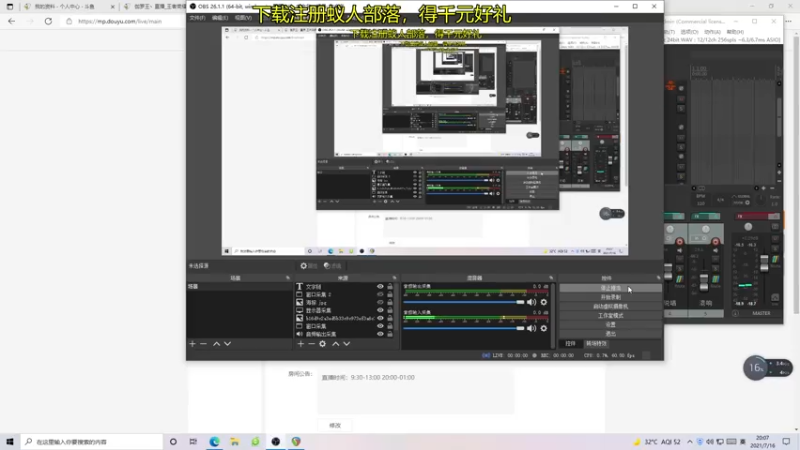Select the scene item in Scenes list

[239, 287]
